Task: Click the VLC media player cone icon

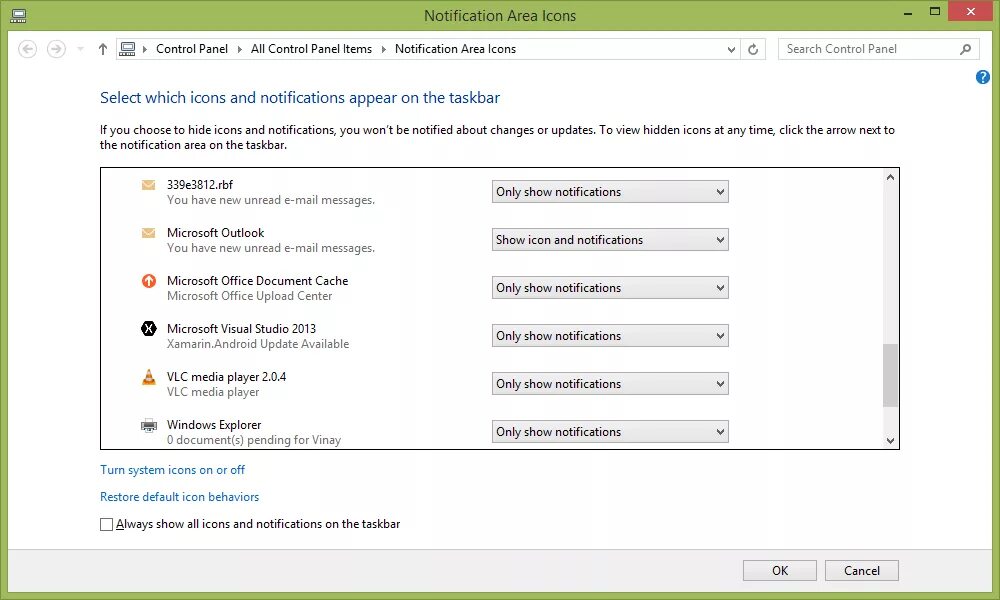Action: 149,377
